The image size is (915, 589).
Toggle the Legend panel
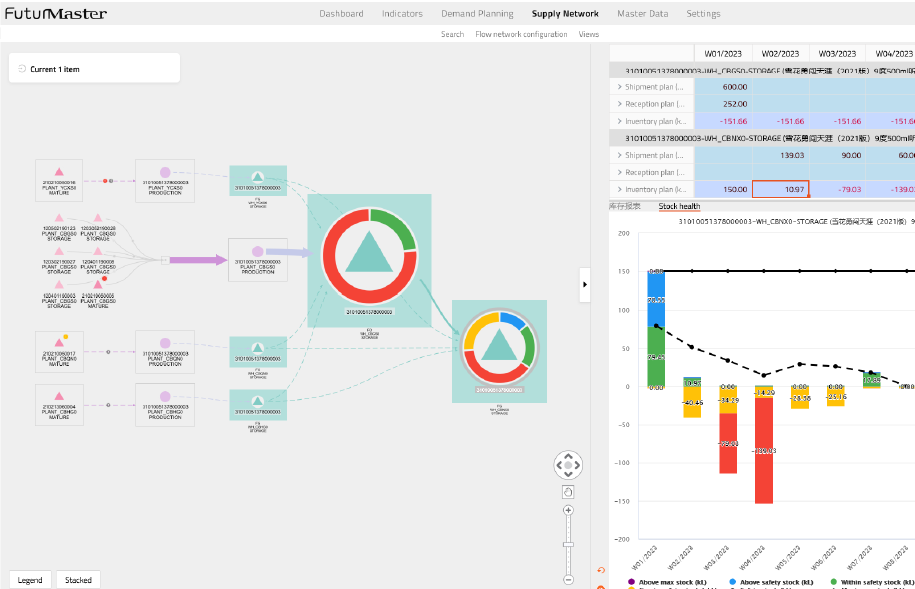pyautogui.click(x=30, y=579)
